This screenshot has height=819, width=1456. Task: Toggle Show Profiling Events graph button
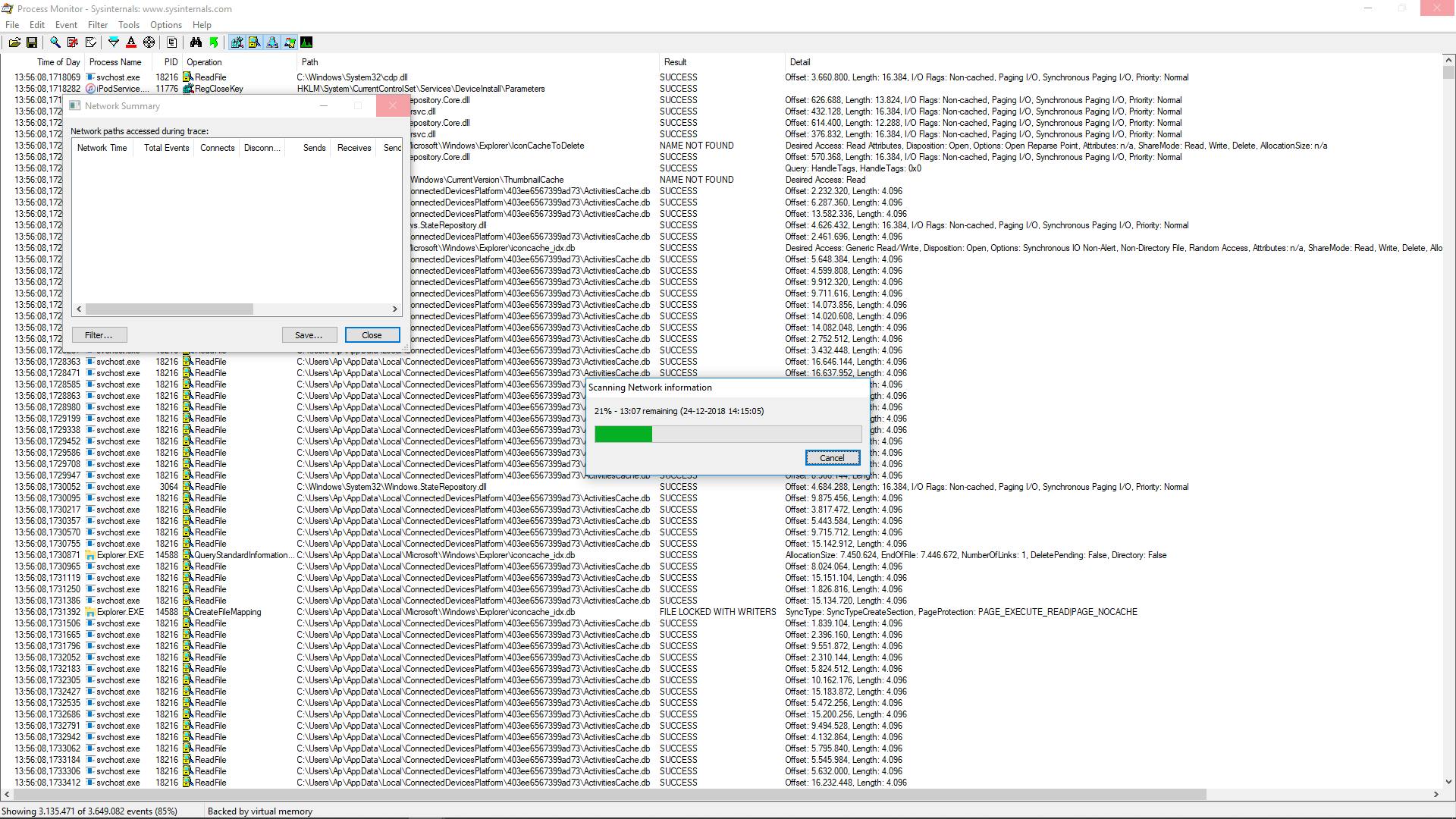click(307, 43)
